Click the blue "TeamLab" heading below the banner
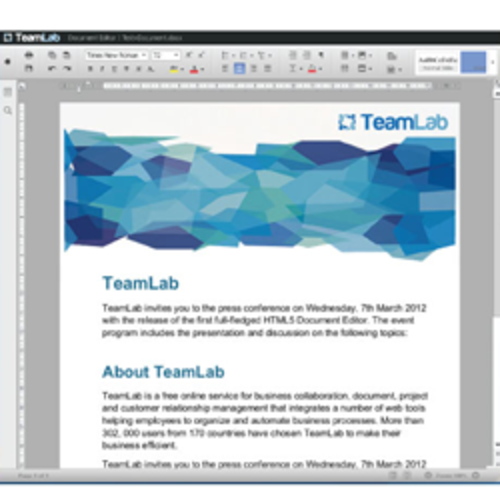This screenshot has height=500, width=500. point(141,283)
